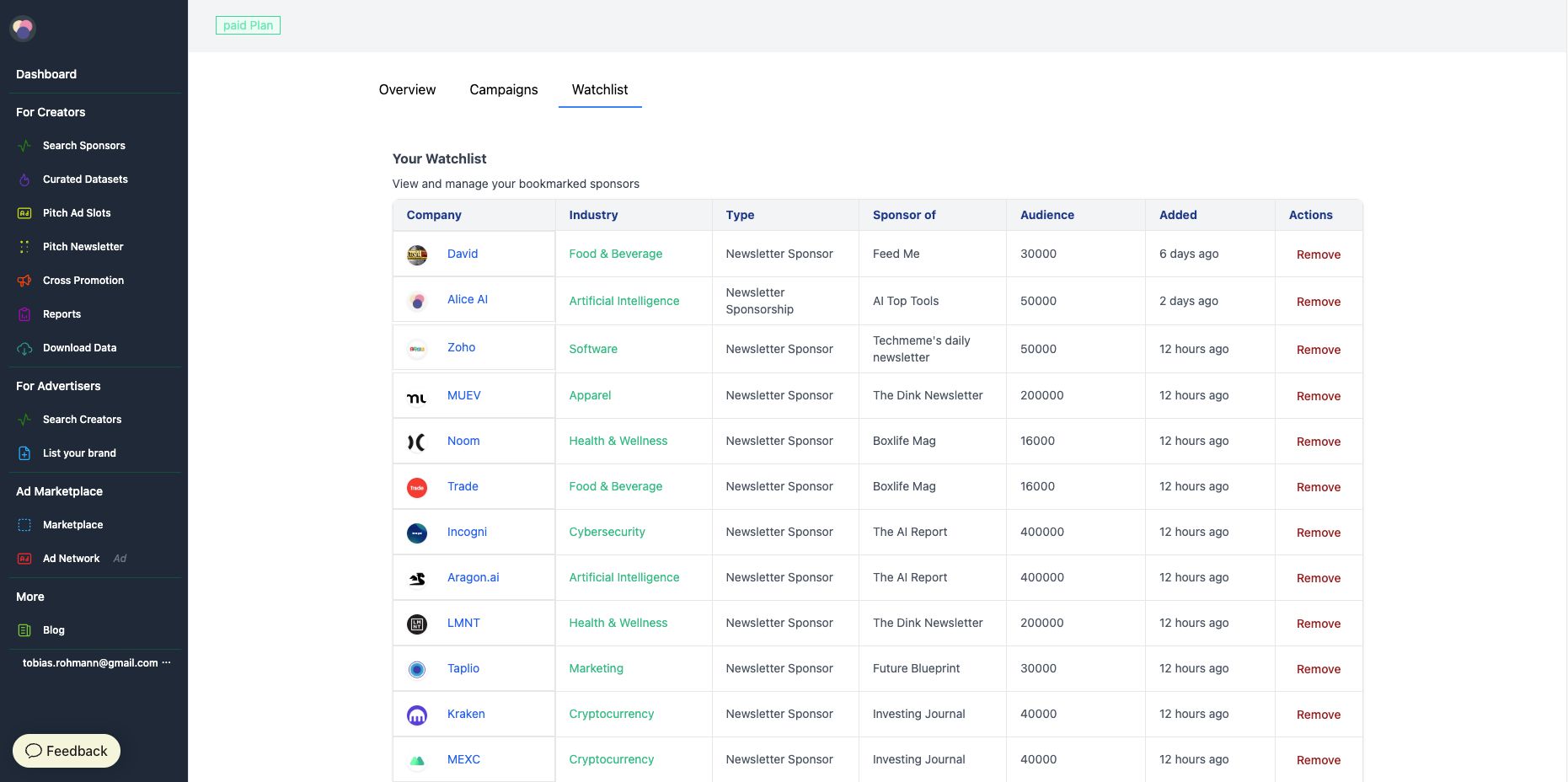
Task: Click the Aragon.ai company logo
Action: [x=417, y=579]
